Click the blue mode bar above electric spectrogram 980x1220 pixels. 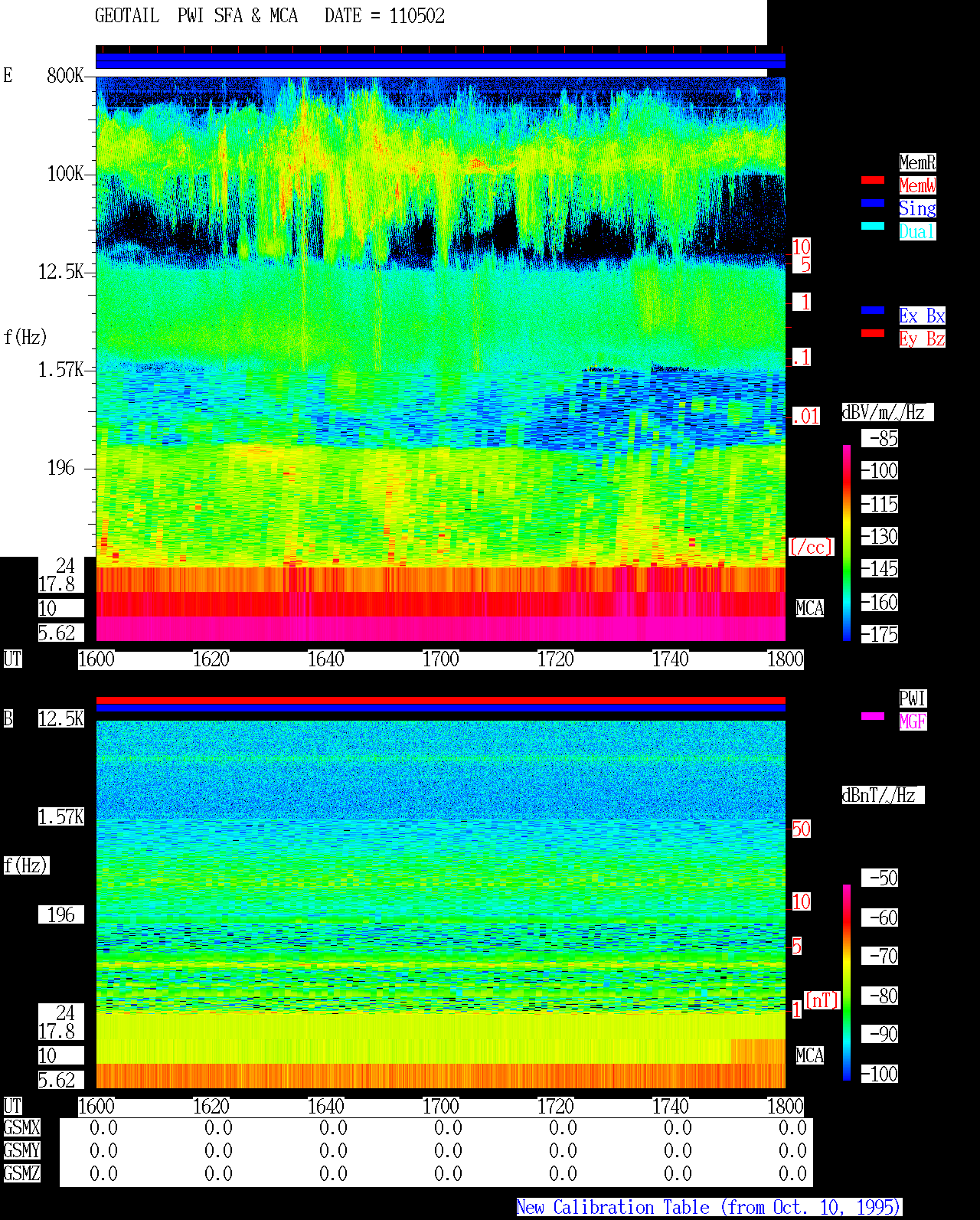click(440, 61)
